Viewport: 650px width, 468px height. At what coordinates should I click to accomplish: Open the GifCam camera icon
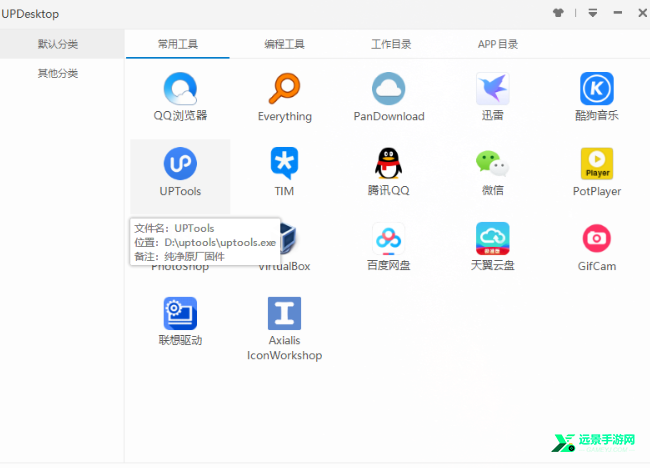coord(597,239)
